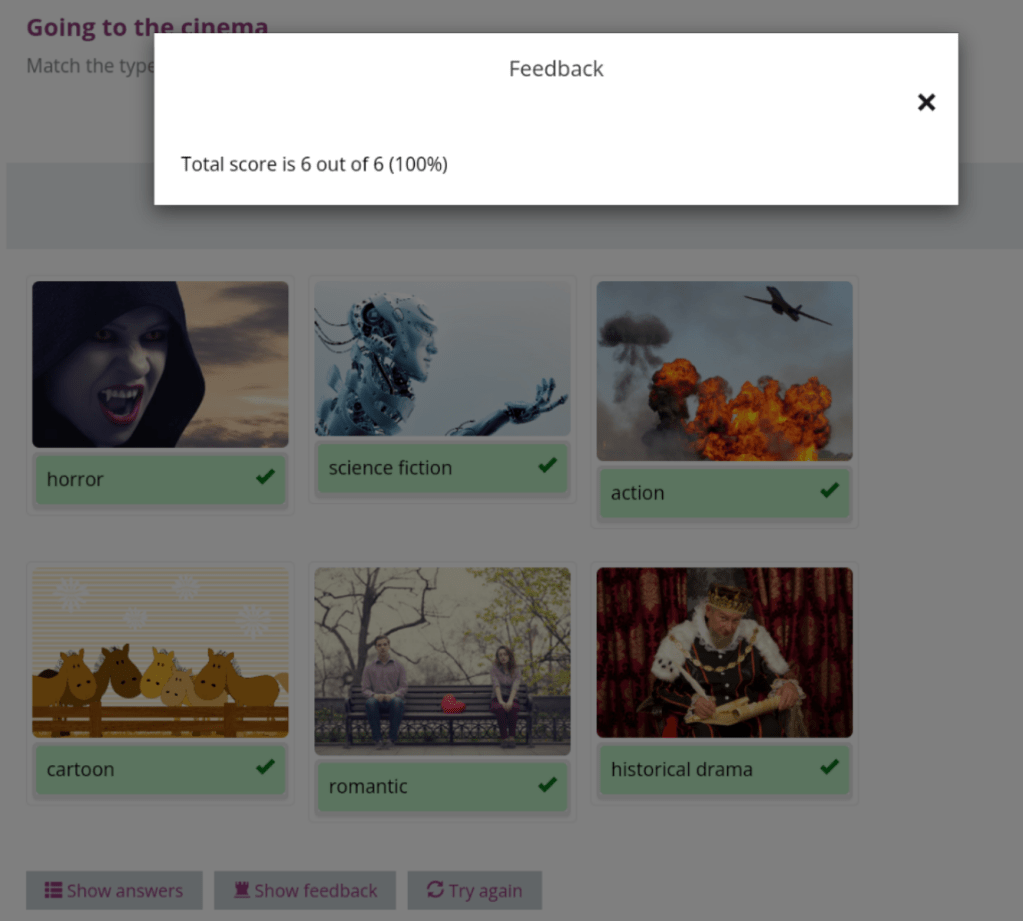Click the cartoon horses picture
The height and width of the screenshot is (921, 1023).
coord(160,652)
